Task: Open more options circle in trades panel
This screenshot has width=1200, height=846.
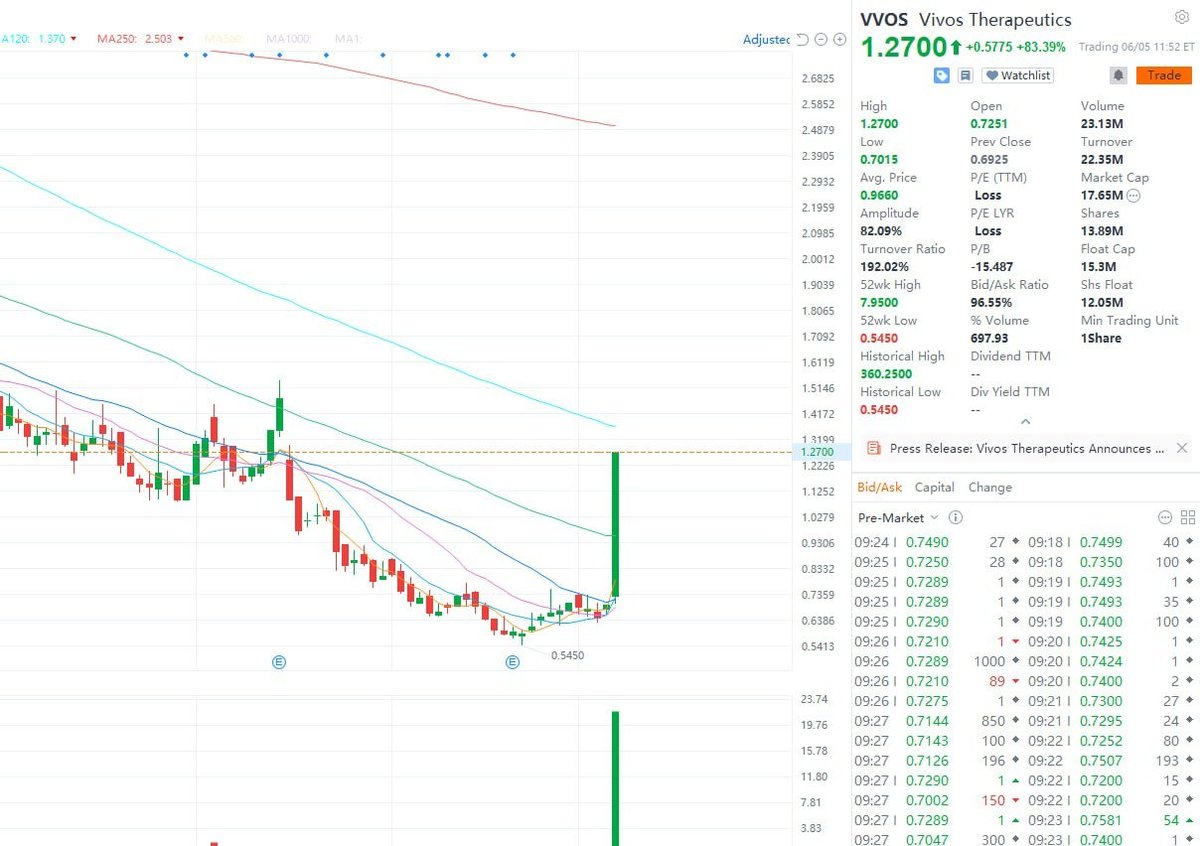Action: (1164, 517)
